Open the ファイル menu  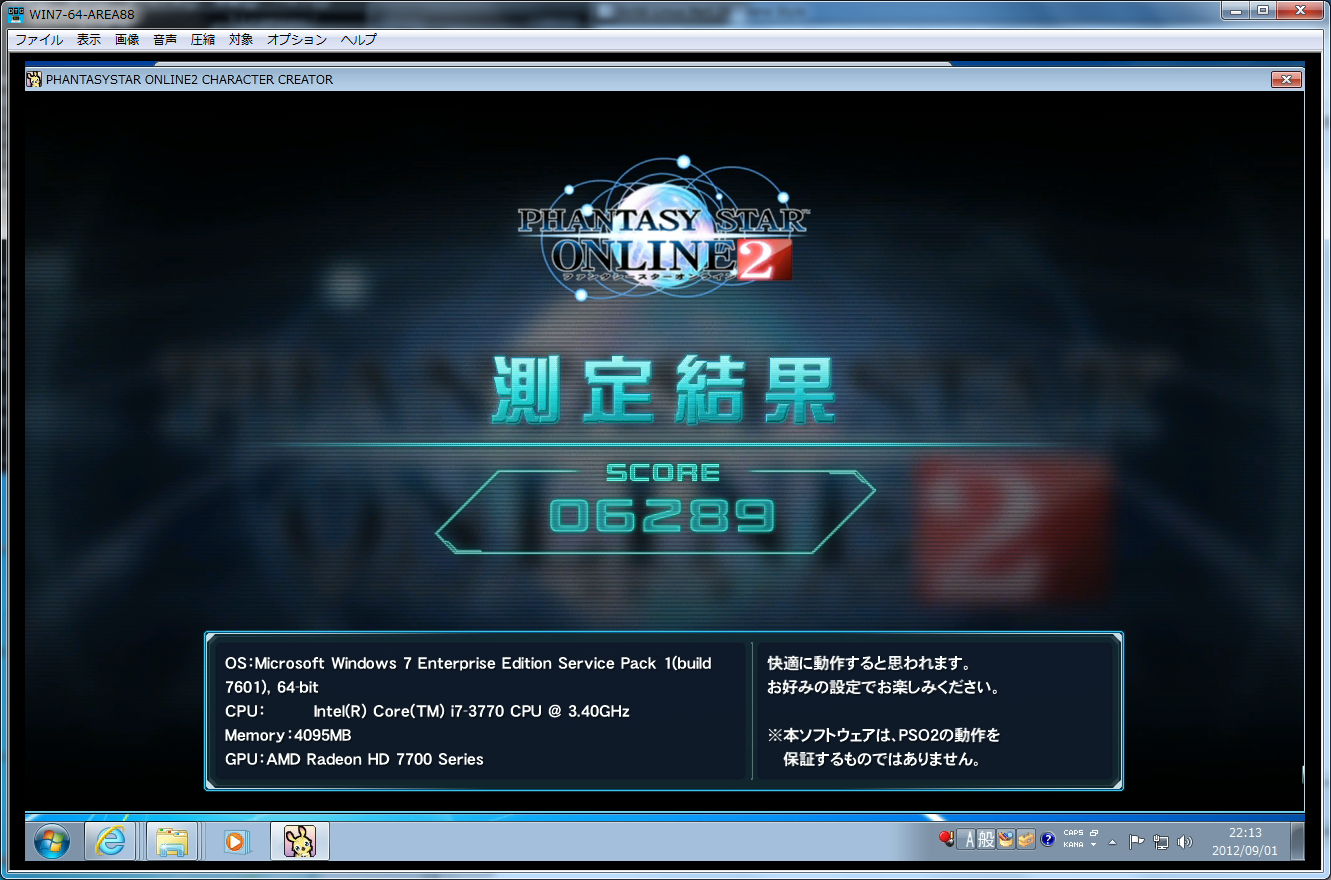(39, 40)
